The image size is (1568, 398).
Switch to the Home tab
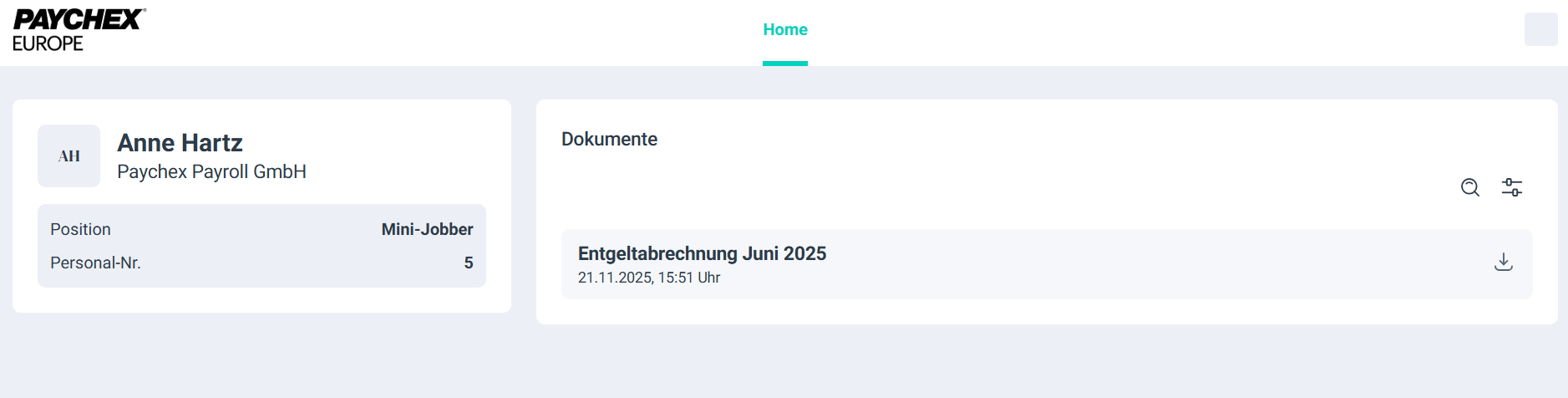tap(785, 30)
